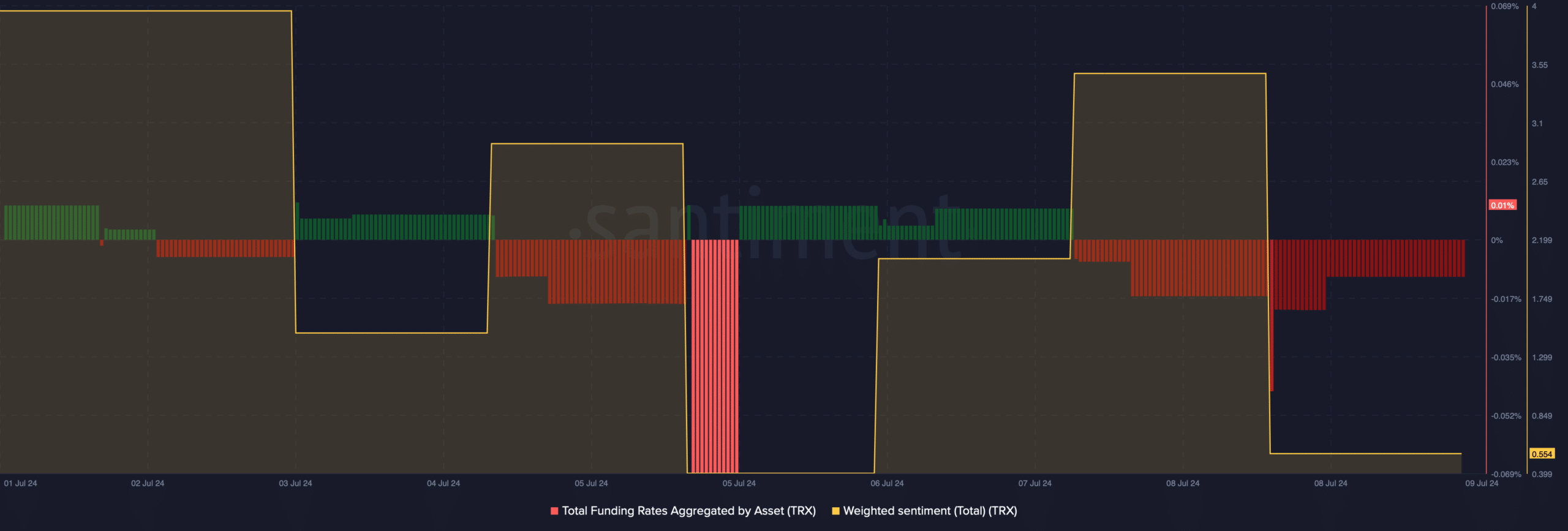Click the 0.399 sentiment axis label
This screenshot has height=531, width=1568.
click(1542, 474)
